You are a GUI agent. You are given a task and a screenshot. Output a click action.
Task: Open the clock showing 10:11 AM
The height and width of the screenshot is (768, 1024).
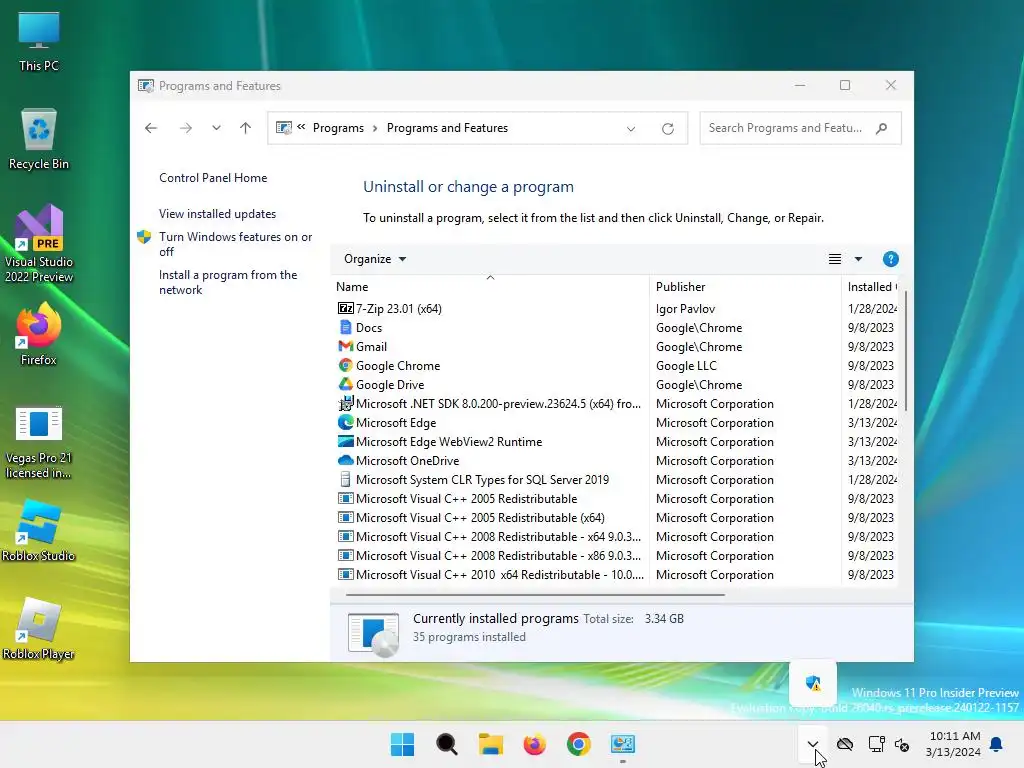pyautogui.click(x=953, y=744)
